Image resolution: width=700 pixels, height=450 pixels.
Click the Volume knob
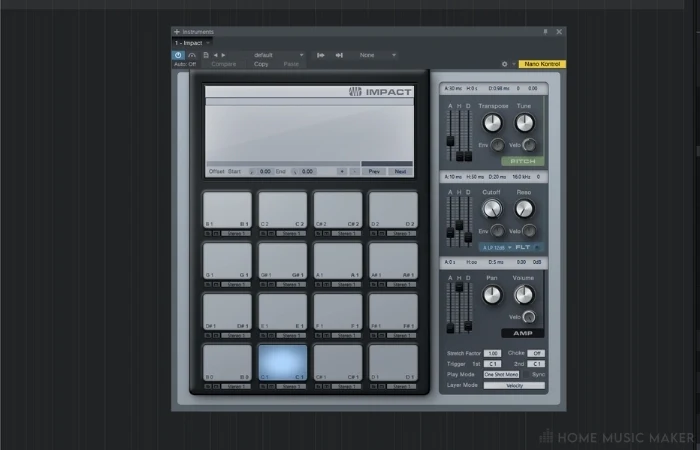pyautogui.click(x=524, y=295)
